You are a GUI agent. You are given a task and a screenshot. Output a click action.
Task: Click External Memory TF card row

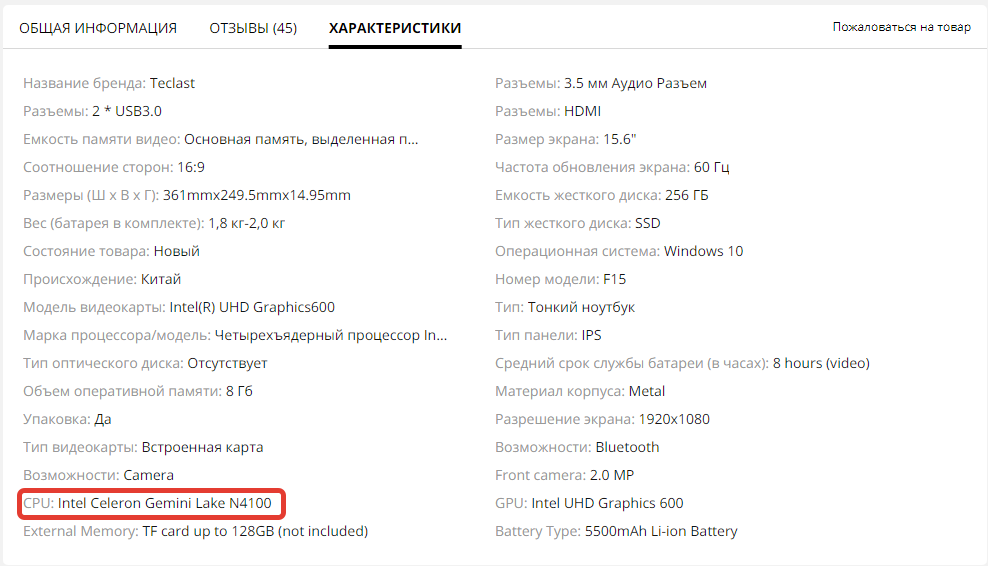[195, 531]
